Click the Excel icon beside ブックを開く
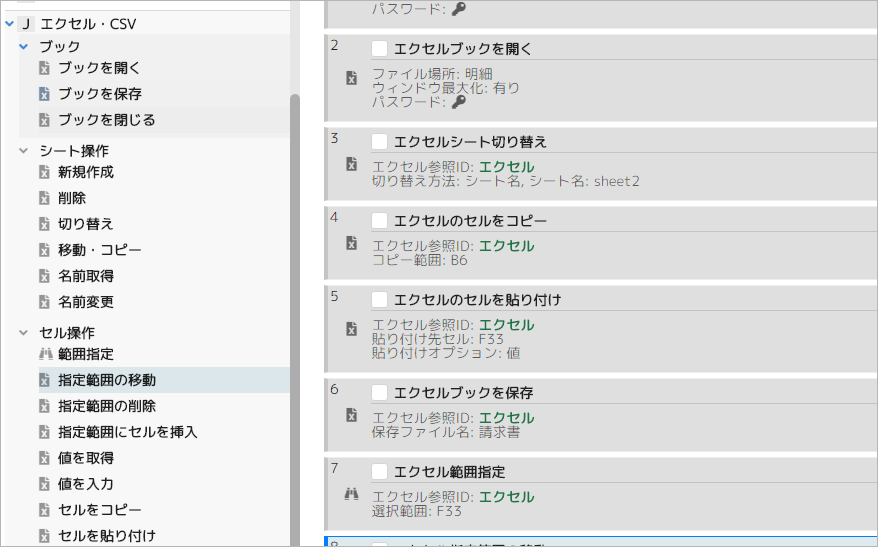The height and width of the screenshot is (547, 878). [x=44, y=68]
